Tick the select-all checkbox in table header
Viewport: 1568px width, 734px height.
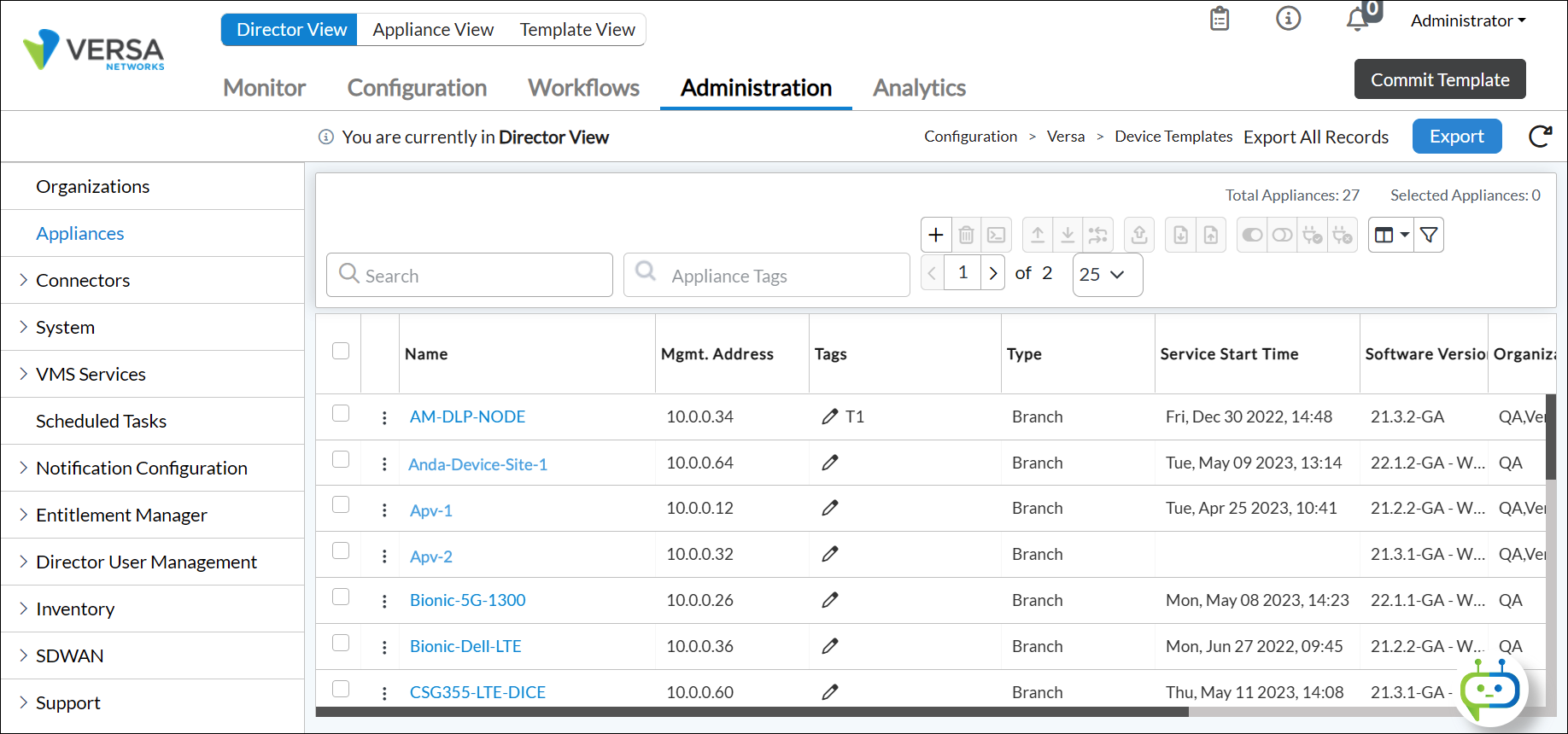341,351
